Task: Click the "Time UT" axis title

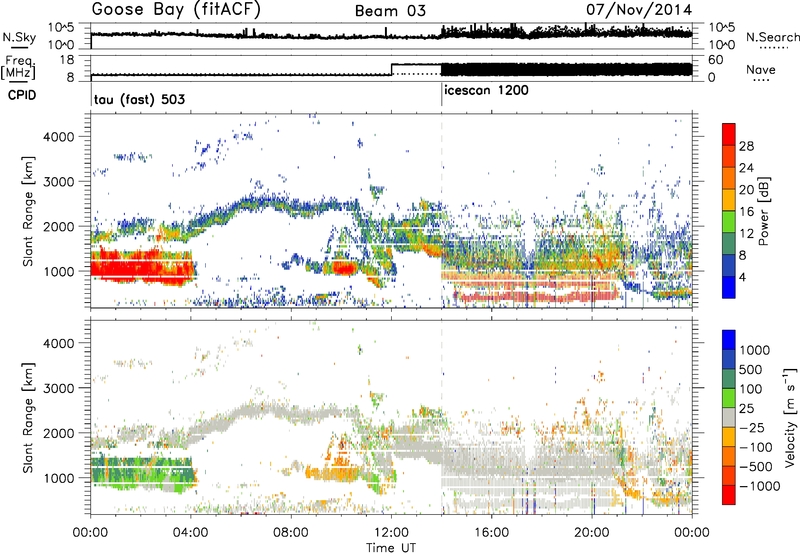Action: (x=391, y=547)
